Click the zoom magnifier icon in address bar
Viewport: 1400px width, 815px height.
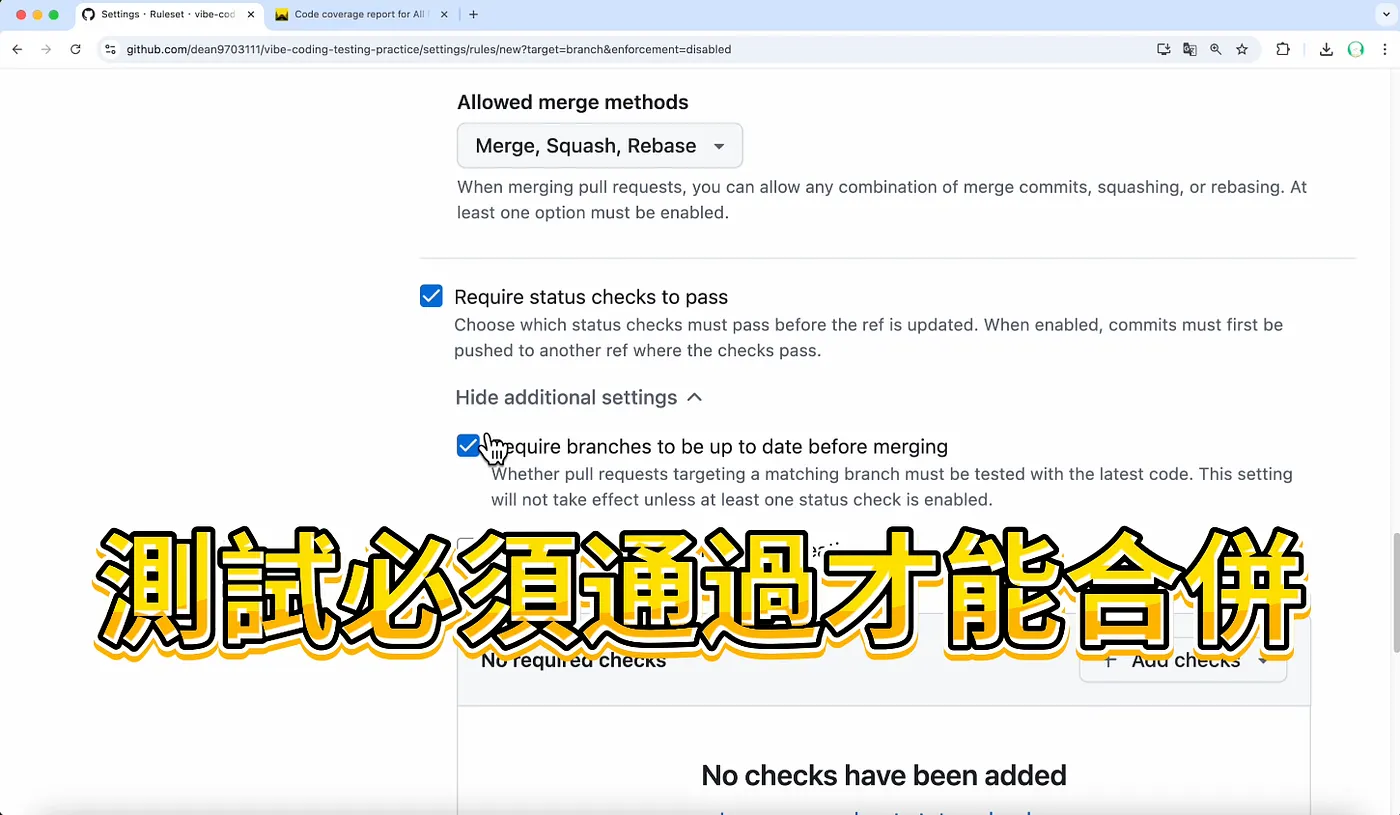click(x=1216, y=49)
